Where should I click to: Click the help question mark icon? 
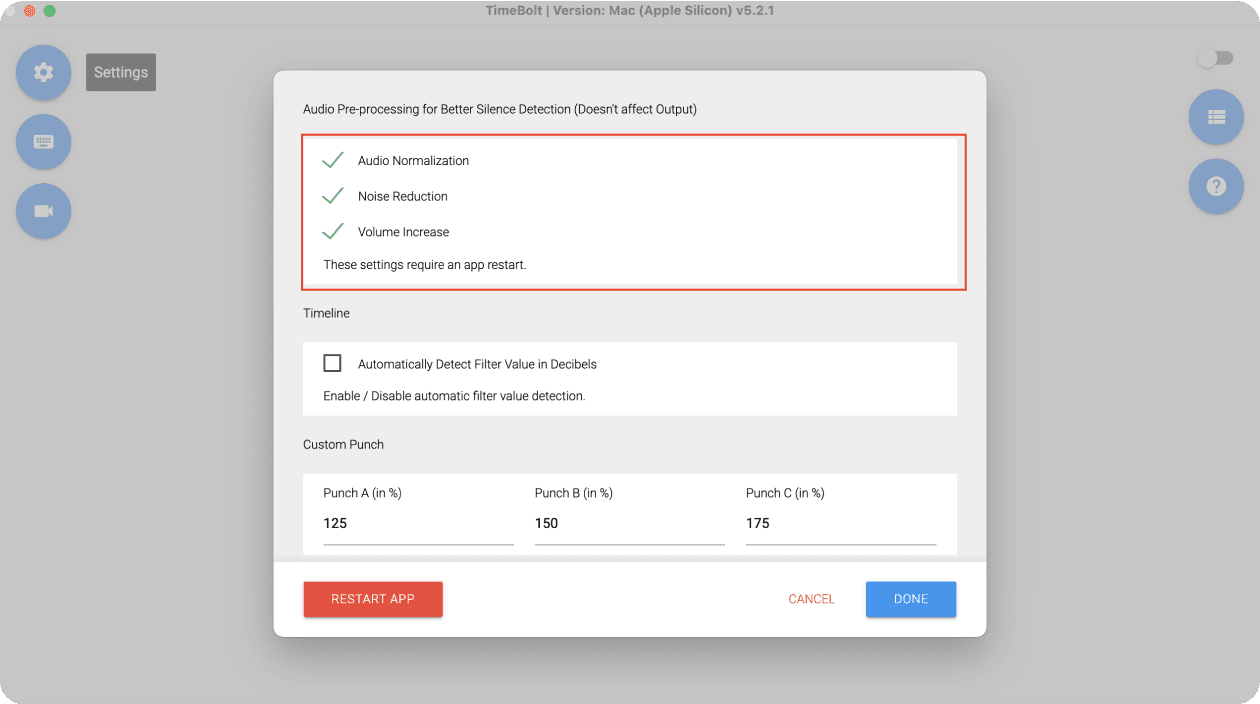click(x=1216, y=186)
